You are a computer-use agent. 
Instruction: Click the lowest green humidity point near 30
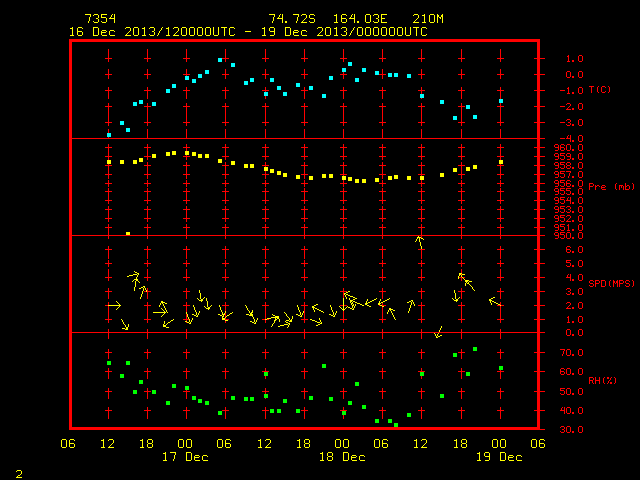pos(396,425)
